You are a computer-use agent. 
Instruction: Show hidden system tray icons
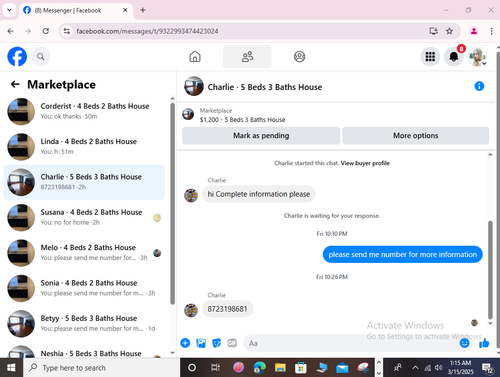point(415,368)
